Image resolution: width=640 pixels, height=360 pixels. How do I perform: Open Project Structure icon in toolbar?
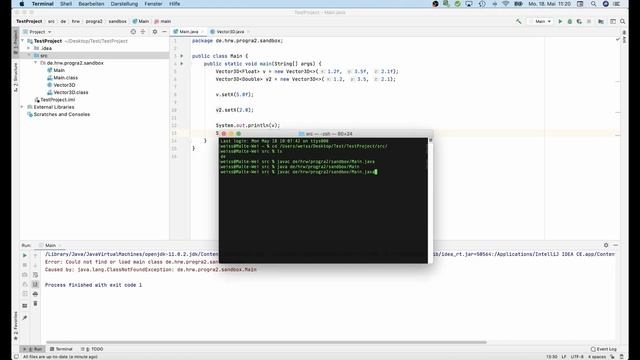pyautogui.click(x=601, y=21)
